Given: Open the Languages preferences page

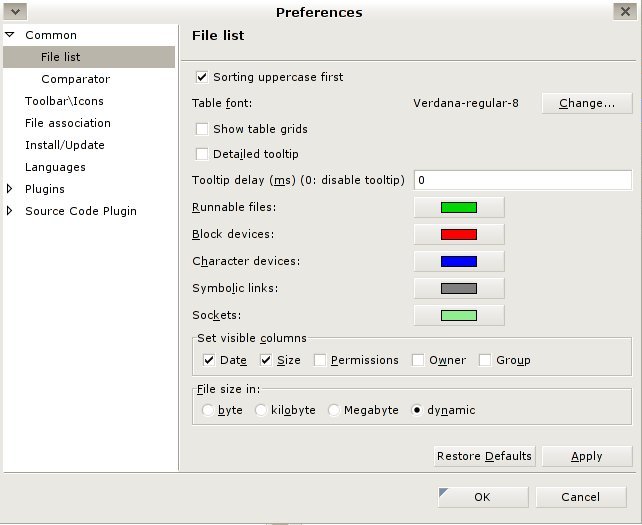Looking at the screenshot, I should (55, 167).
